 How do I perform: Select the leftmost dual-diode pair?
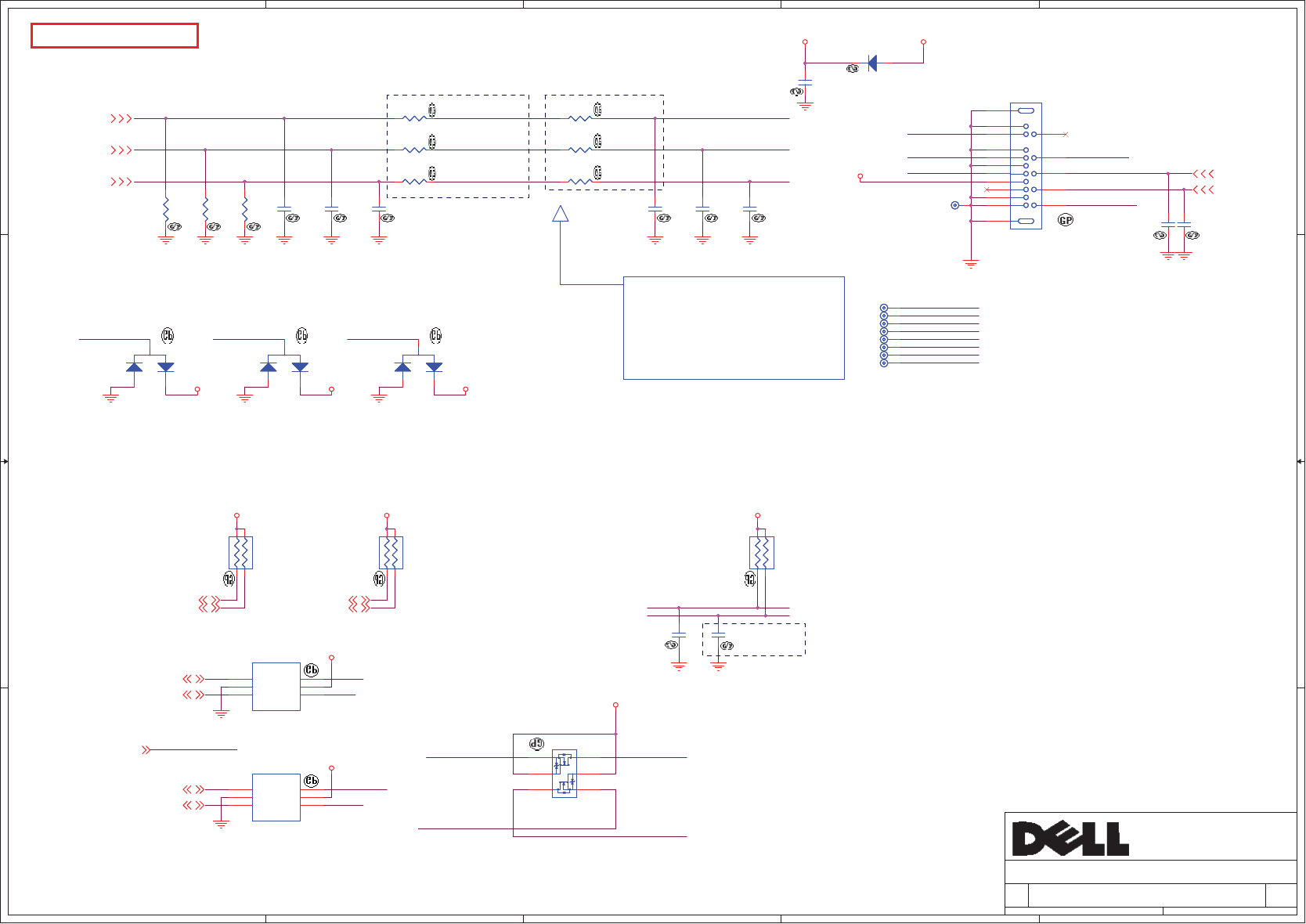150,366
